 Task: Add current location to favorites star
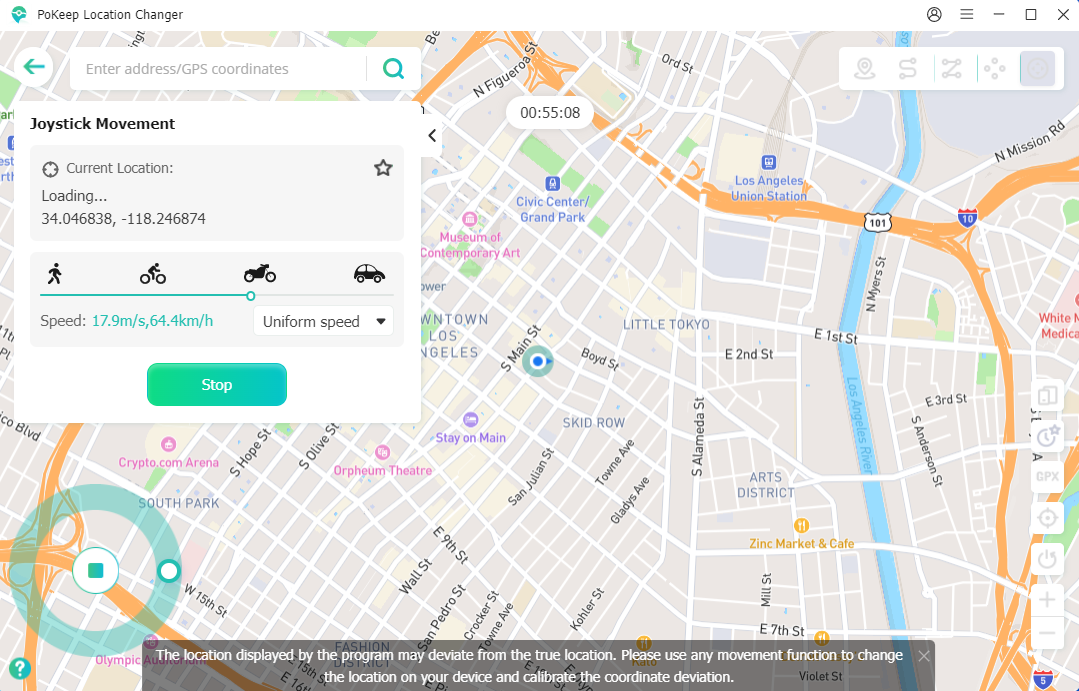coord(383,168)
